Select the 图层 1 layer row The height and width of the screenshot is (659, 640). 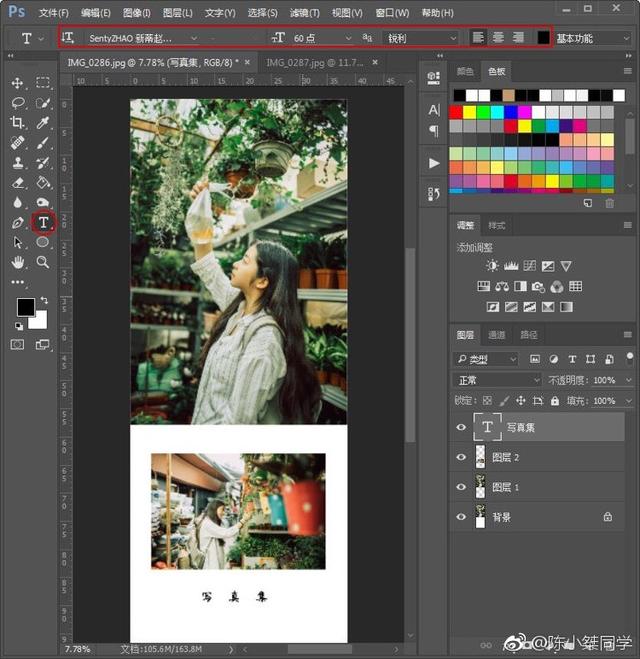[x=540, y=487]
